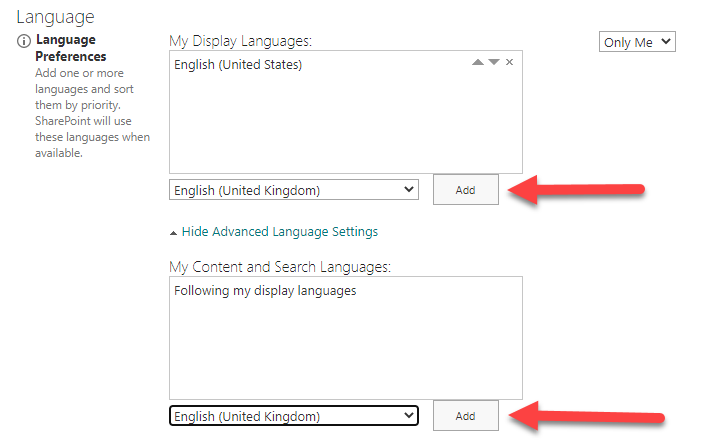Select the Following my display languages entry
Image resolution: width=707 pixels, height=440 pixels.
point(265,291)
